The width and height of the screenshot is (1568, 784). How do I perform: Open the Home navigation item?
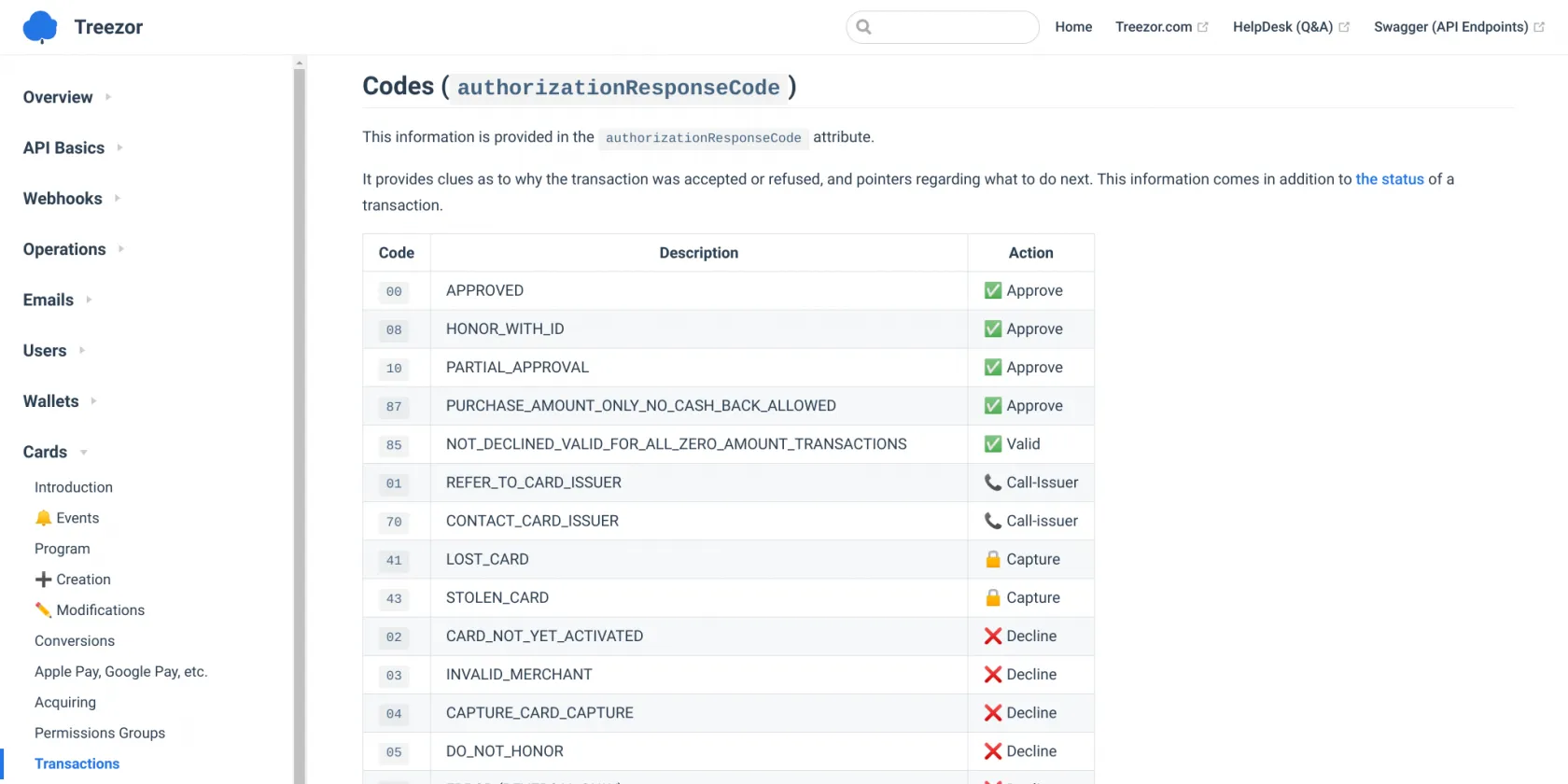pos(1073,27)
